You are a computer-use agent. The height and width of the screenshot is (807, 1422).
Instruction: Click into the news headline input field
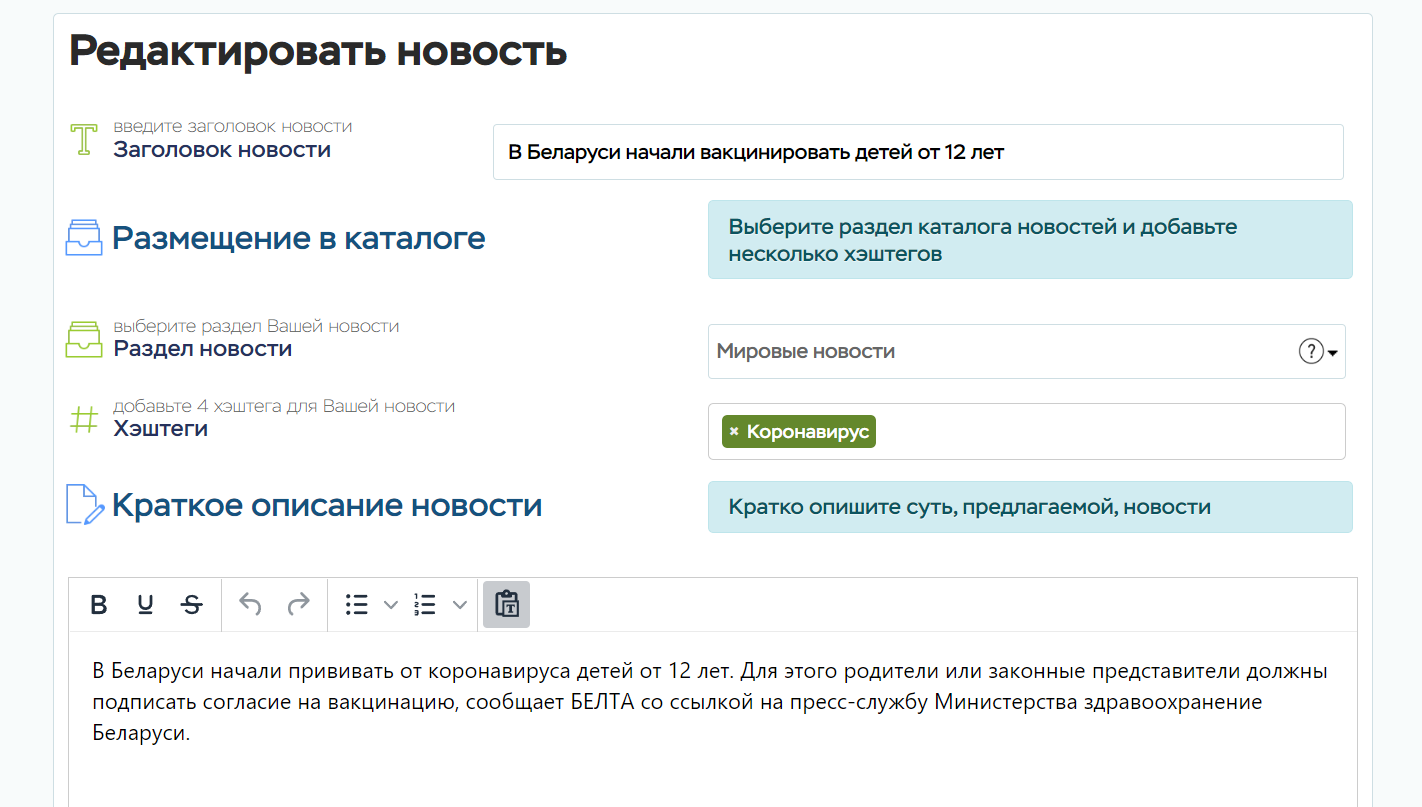point(917,152)
